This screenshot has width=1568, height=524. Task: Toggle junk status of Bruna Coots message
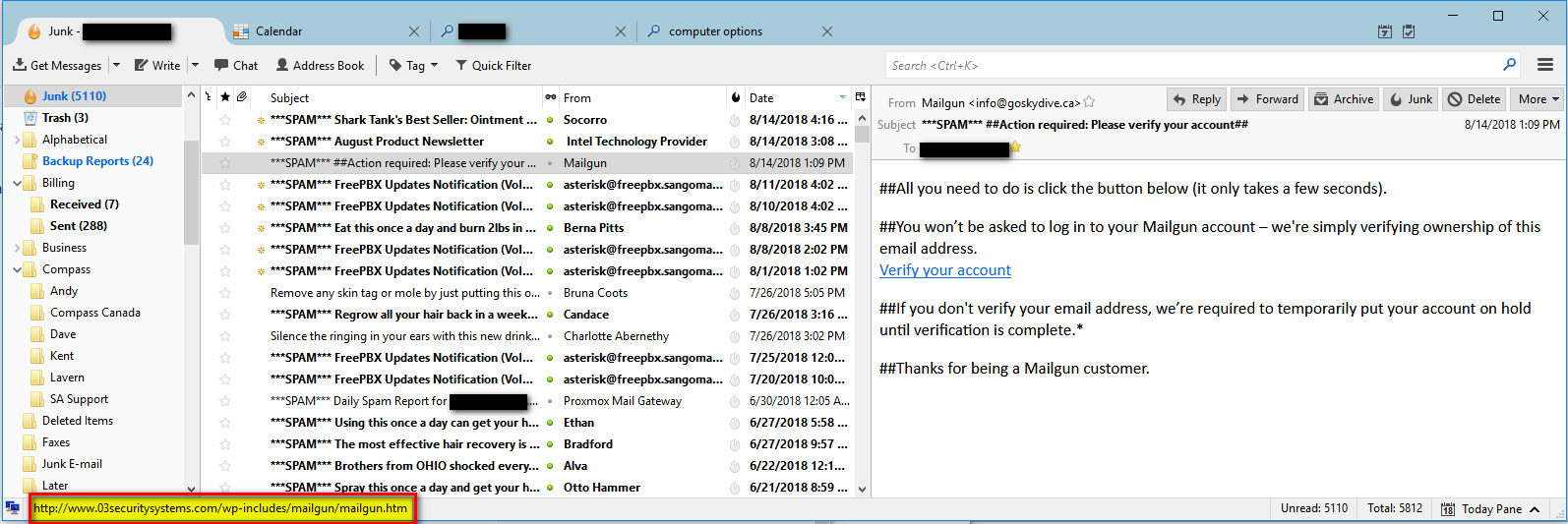point(735,293)
